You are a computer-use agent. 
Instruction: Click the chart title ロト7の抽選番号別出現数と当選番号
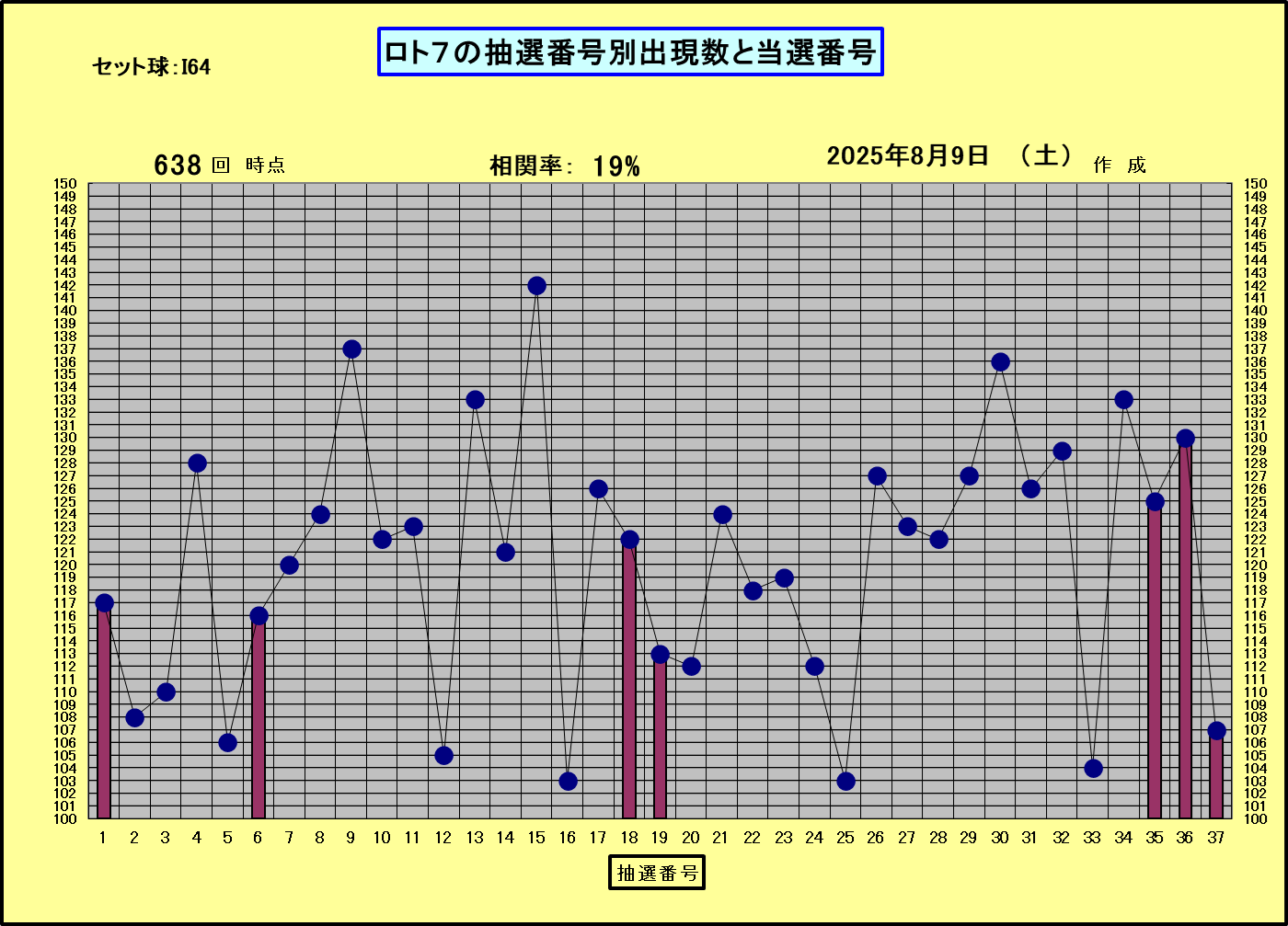pyautogui.click(x=630, y=52)
